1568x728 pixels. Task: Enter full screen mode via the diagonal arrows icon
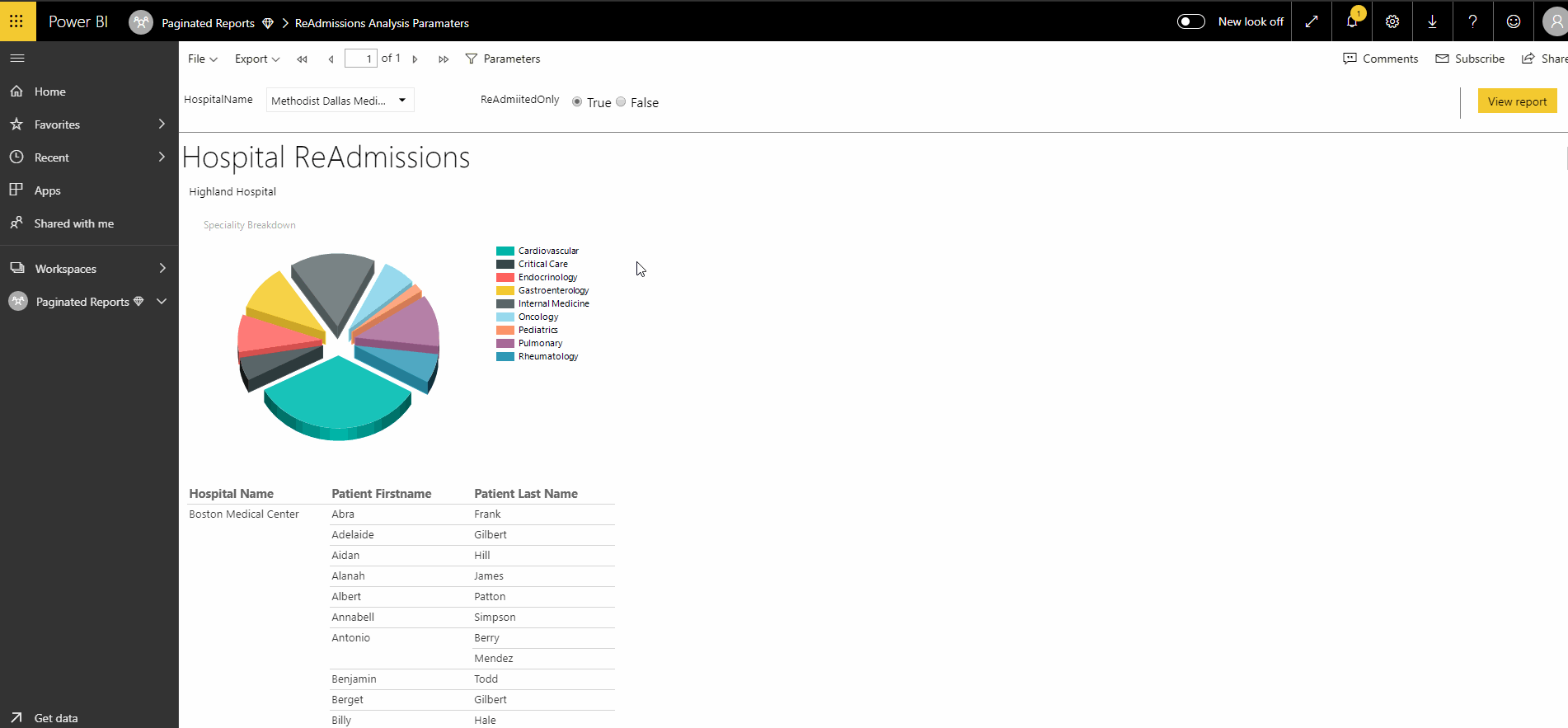(1312, 21)
